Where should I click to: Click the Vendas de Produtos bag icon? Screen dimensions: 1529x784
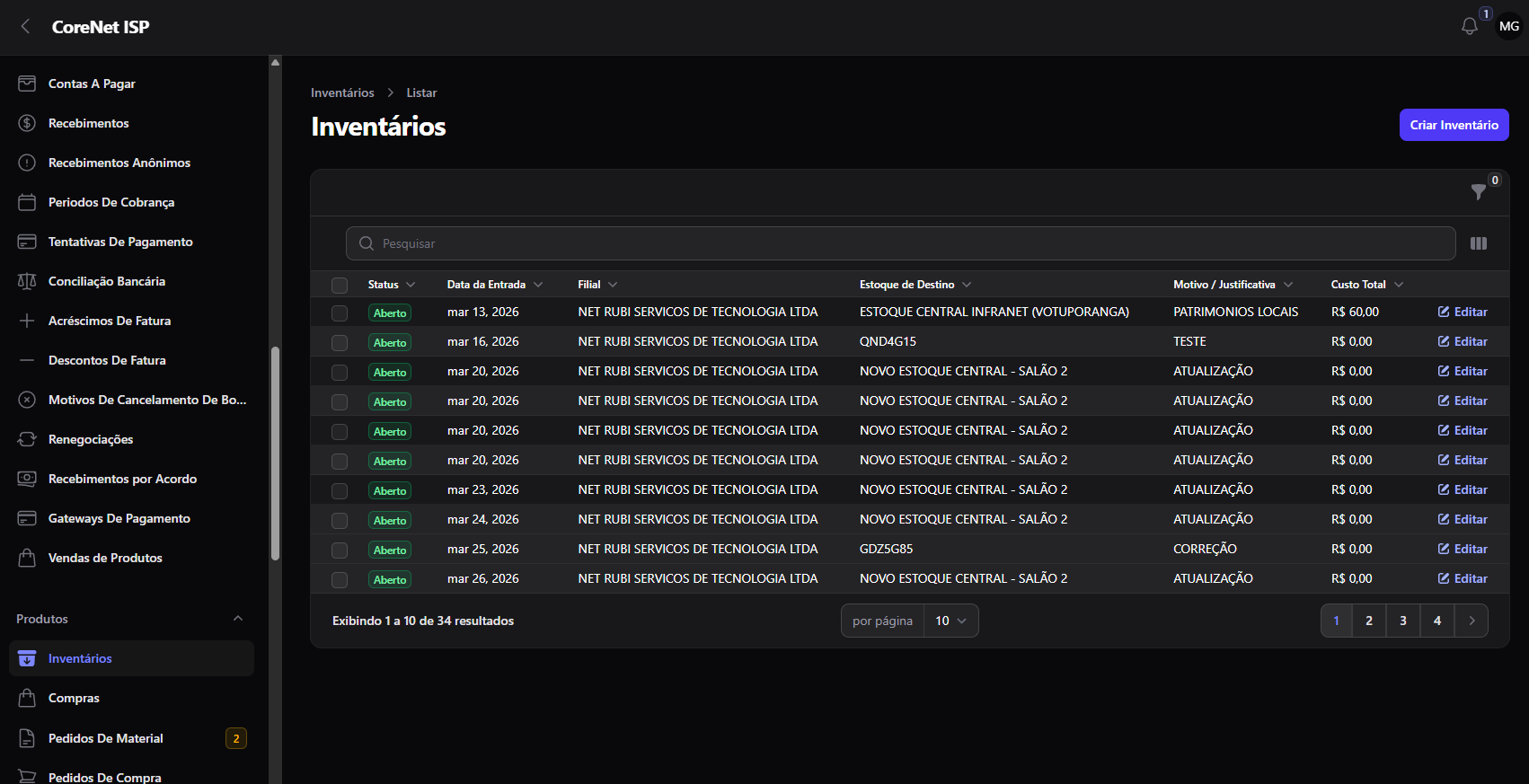[27, 558]
